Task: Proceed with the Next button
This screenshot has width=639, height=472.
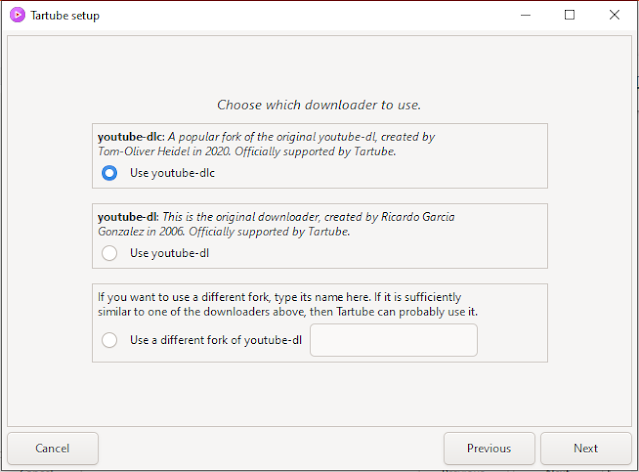Action: point(586,448)
